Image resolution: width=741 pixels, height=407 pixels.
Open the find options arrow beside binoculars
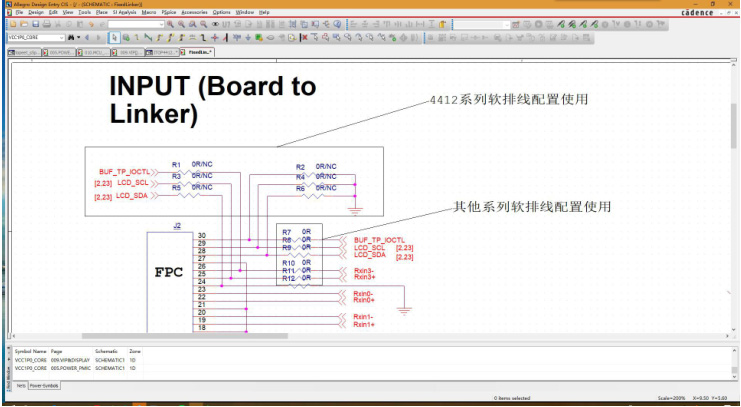point(78,37)
